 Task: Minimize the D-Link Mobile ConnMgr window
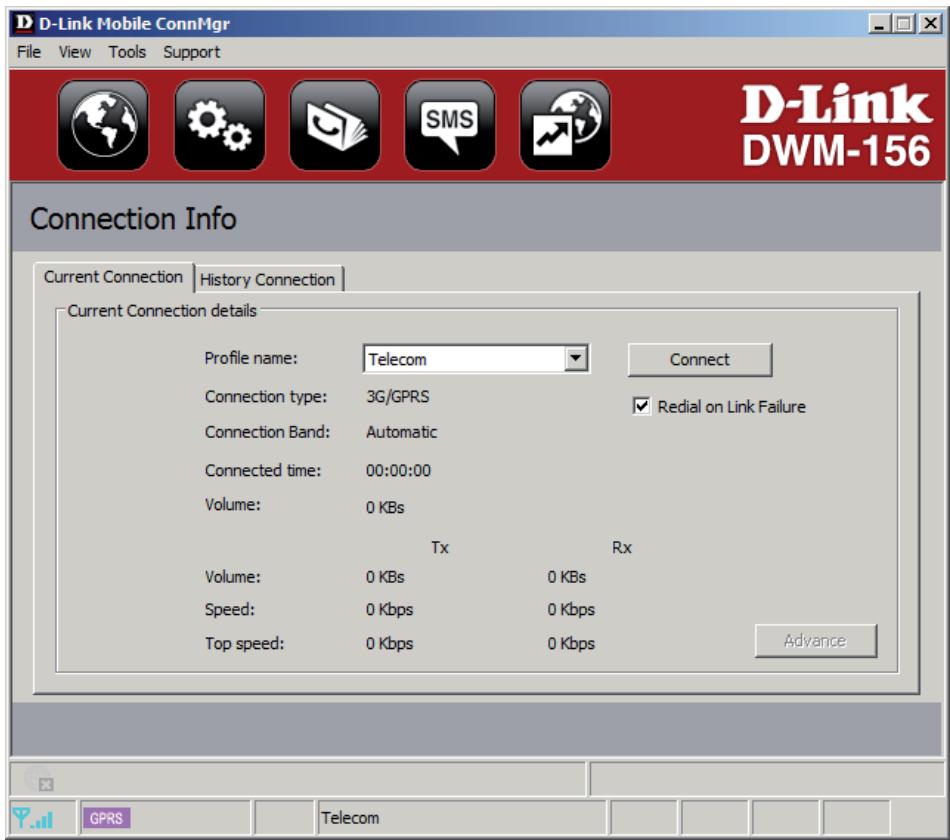(x=879, y=24)
